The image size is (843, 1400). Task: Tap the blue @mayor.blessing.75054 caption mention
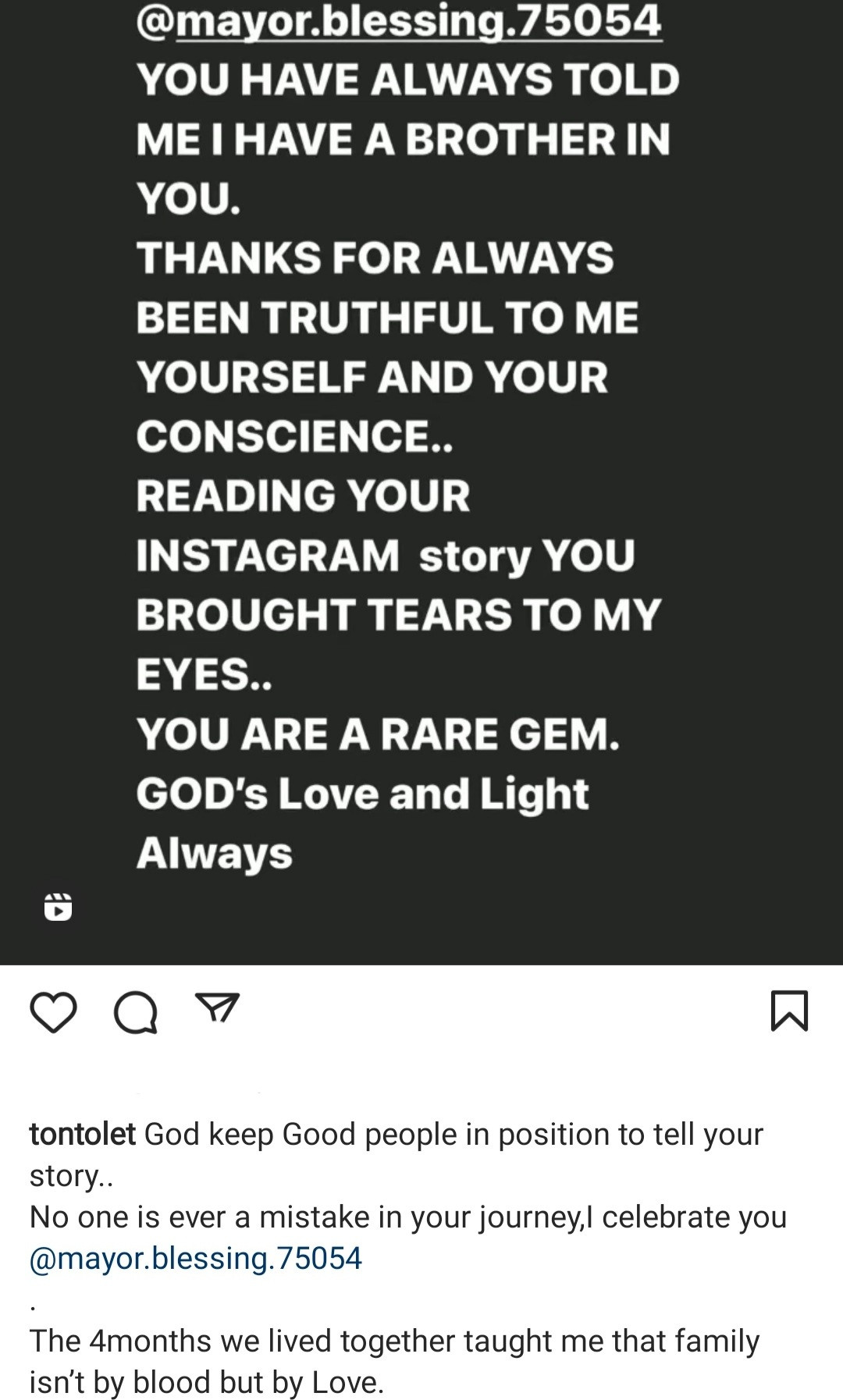click(x=196, y=1258)
